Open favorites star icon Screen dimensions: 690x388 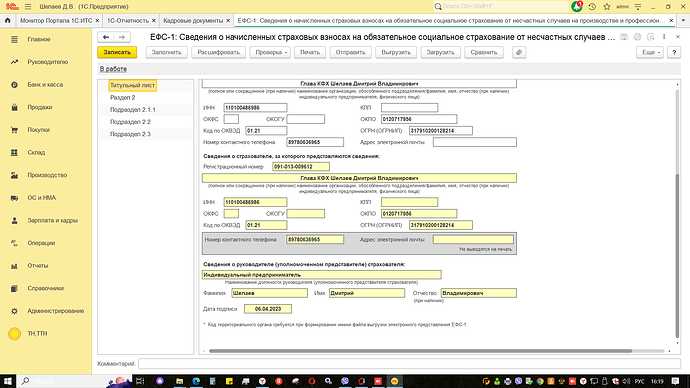pyautogui.click(x=607, y=7)
